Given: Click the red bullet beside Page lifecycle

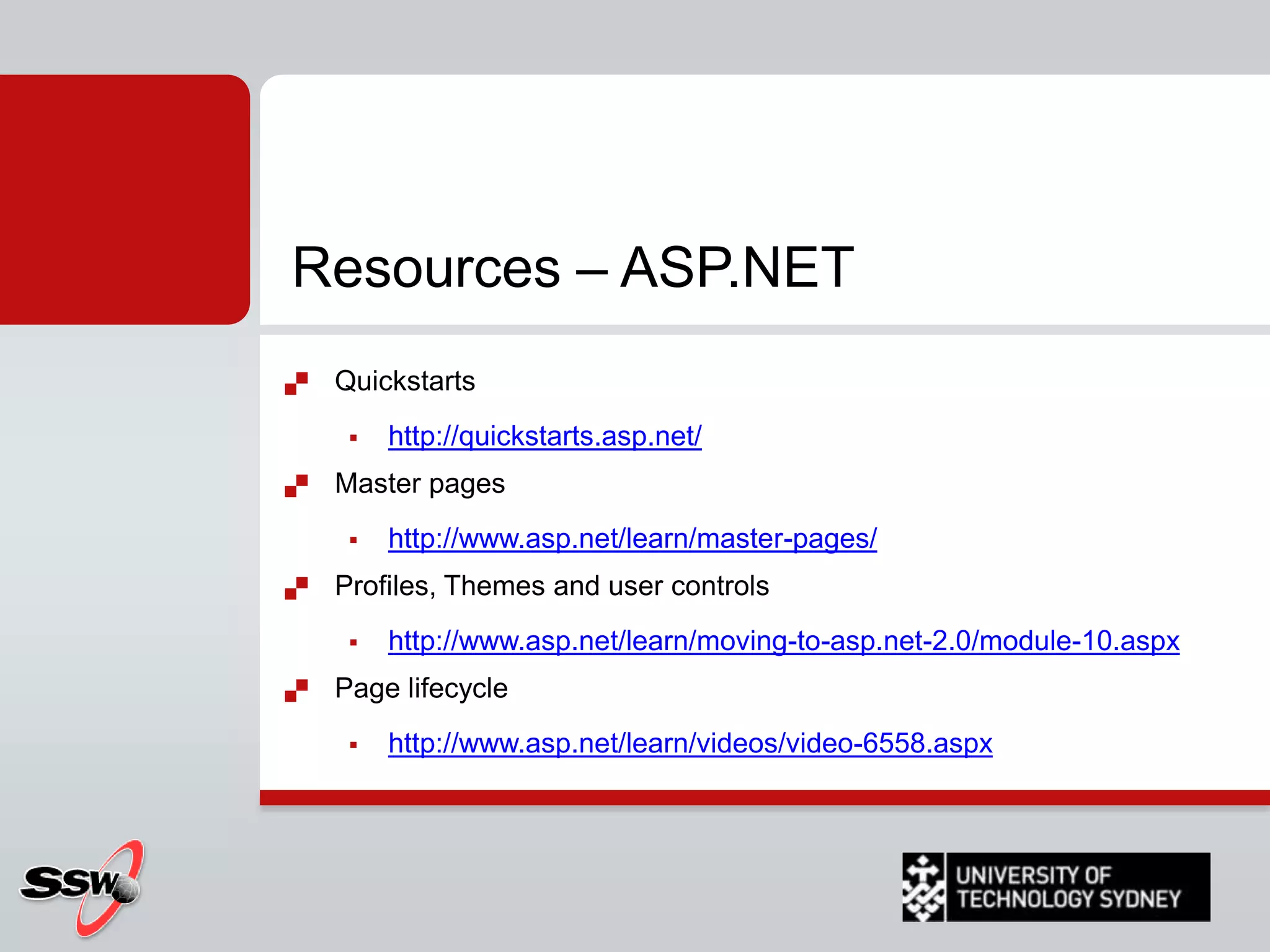Looking at the screenshot, I should coord(296,690).
